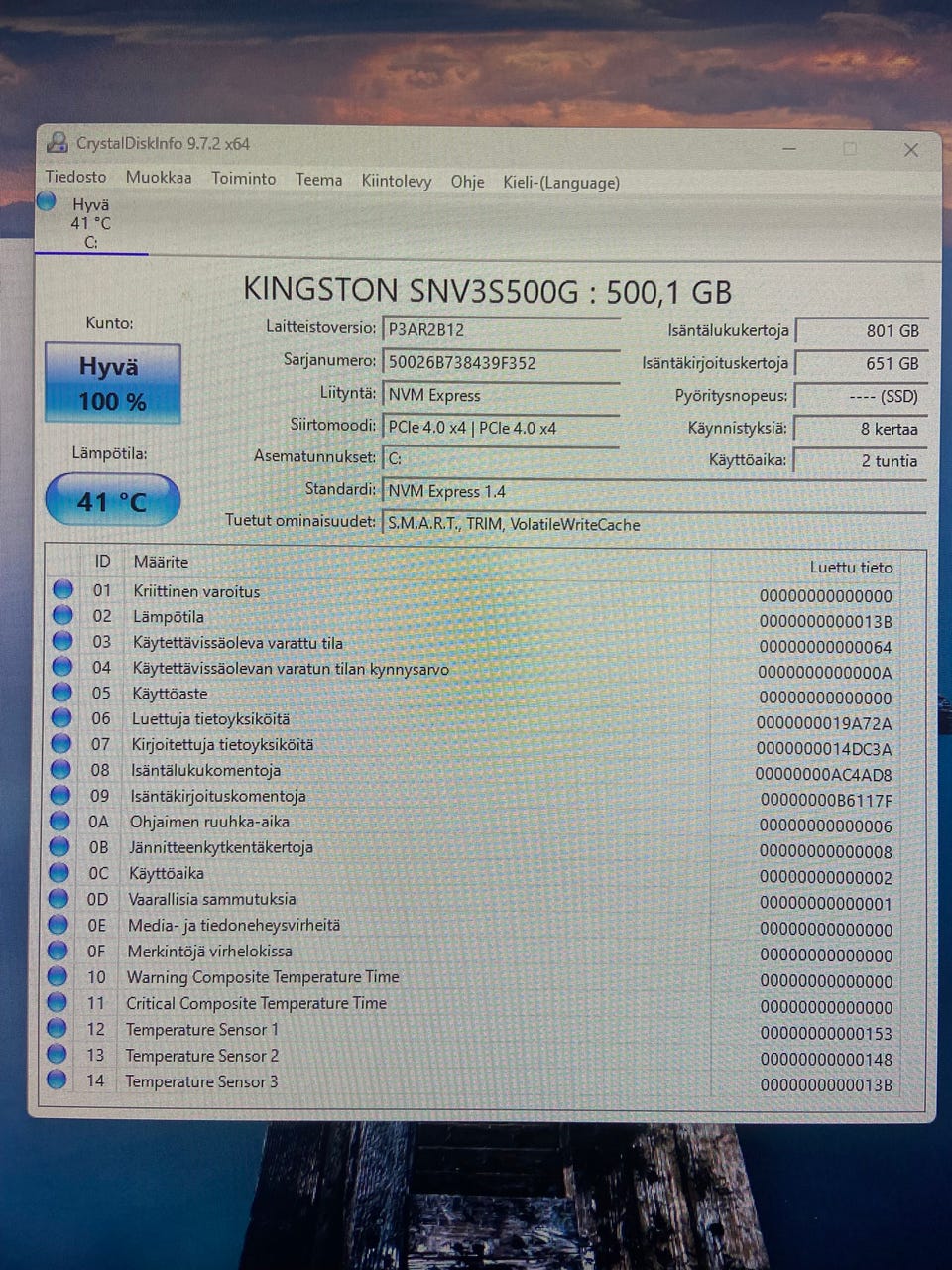Click the Pyöritysnopeus value ---- (SSD)

pos(861,397)
